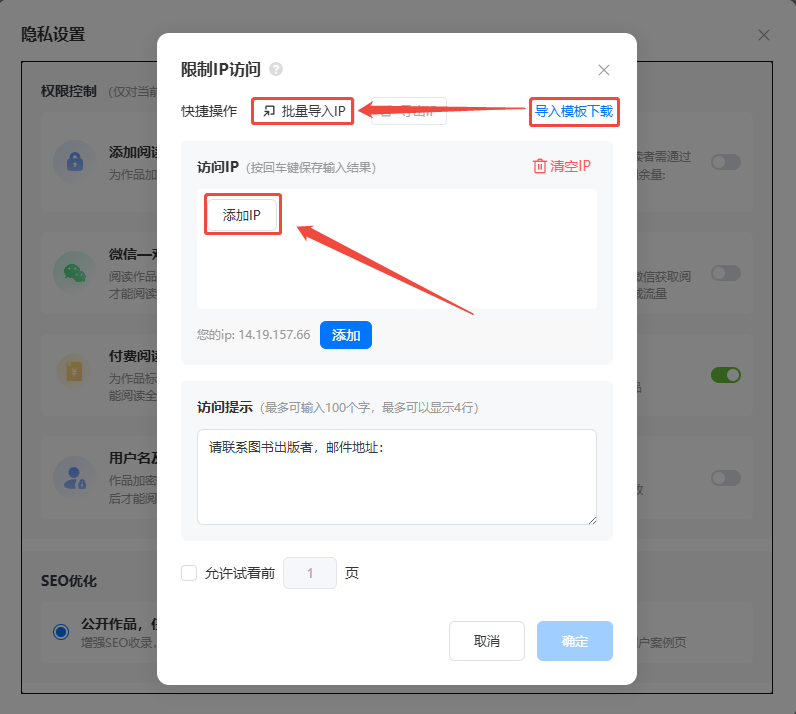Screen dimensions: 796x714
Task: Click the trial page number field
Action: [310, 573]
